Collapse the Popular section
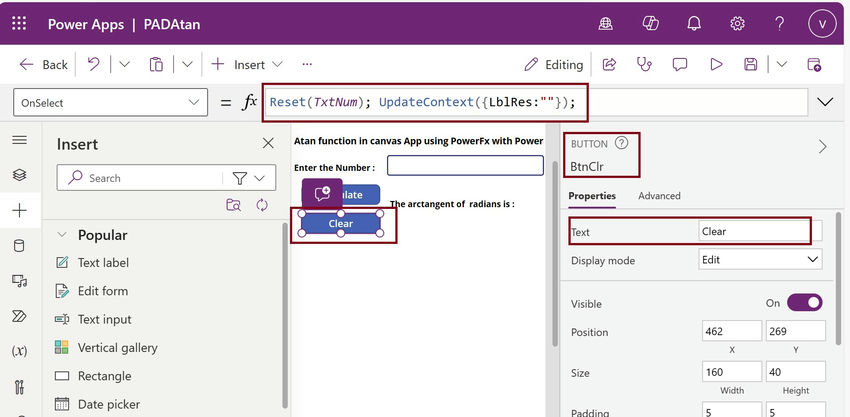This screenshot has width=850, height=417. (62, 235)
